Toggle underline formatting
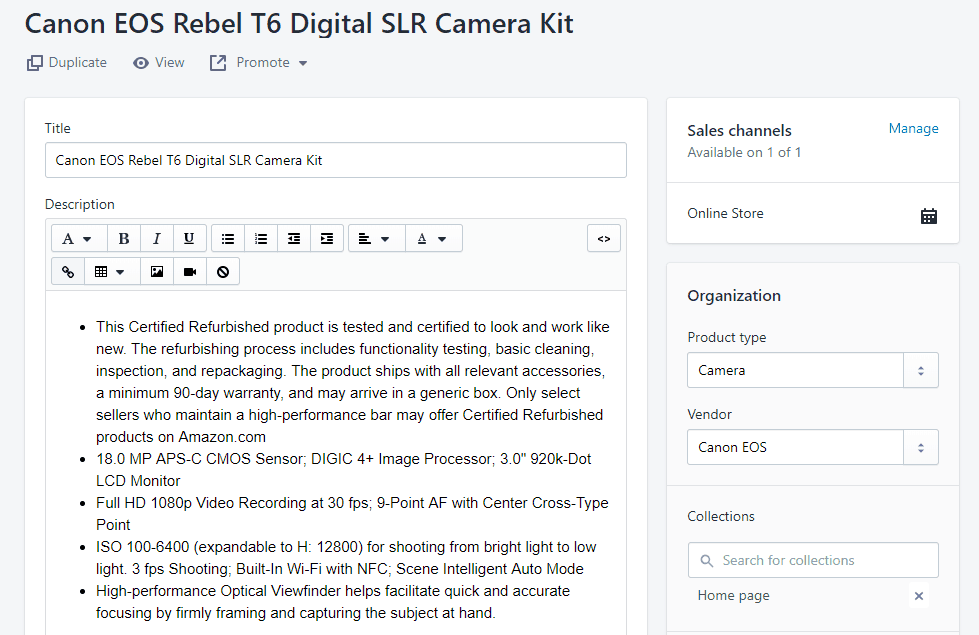 [x=189, y=239]
